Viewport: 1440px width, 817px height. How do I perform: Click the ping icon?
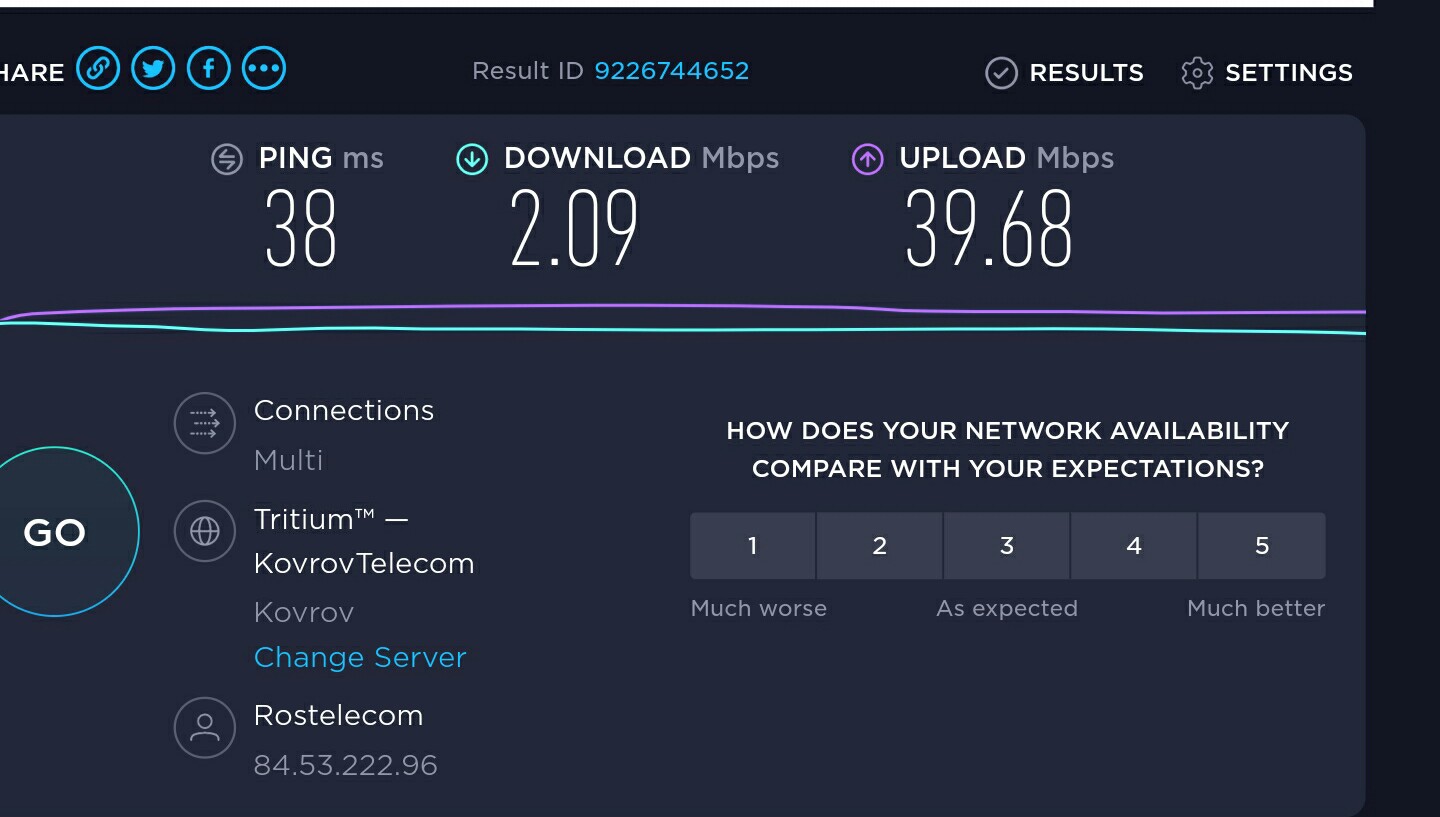tap(227, 159)
